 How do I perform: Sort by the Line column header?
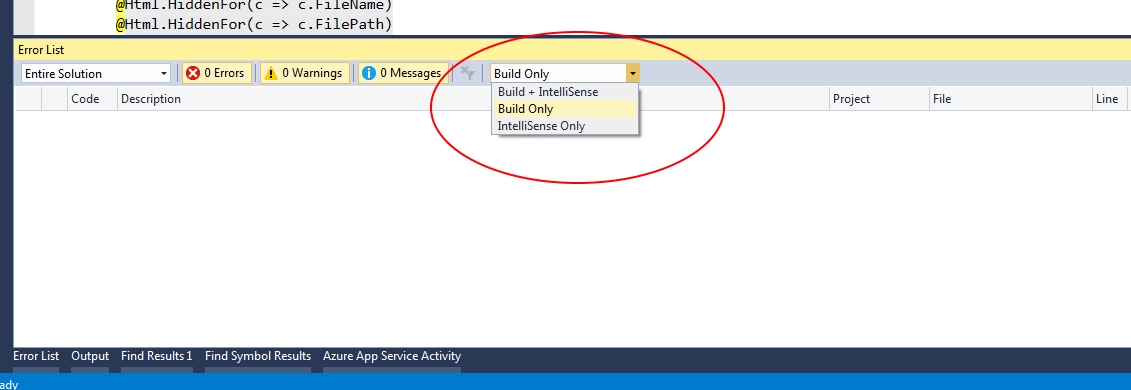coord(1109,99)
